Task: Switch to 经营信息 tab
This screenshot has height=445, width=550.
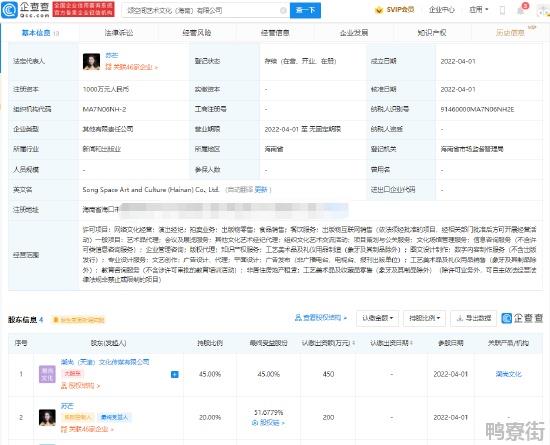Action: 275,33
